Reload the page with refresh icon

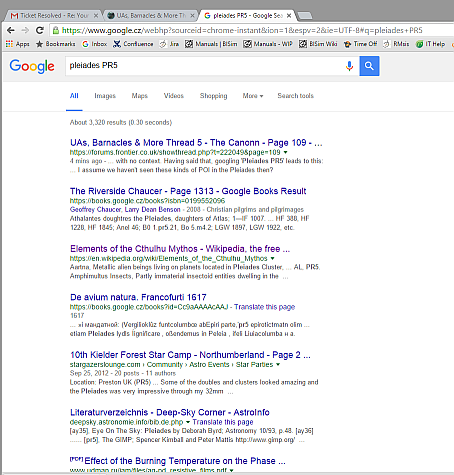click(x=40, y=30)
